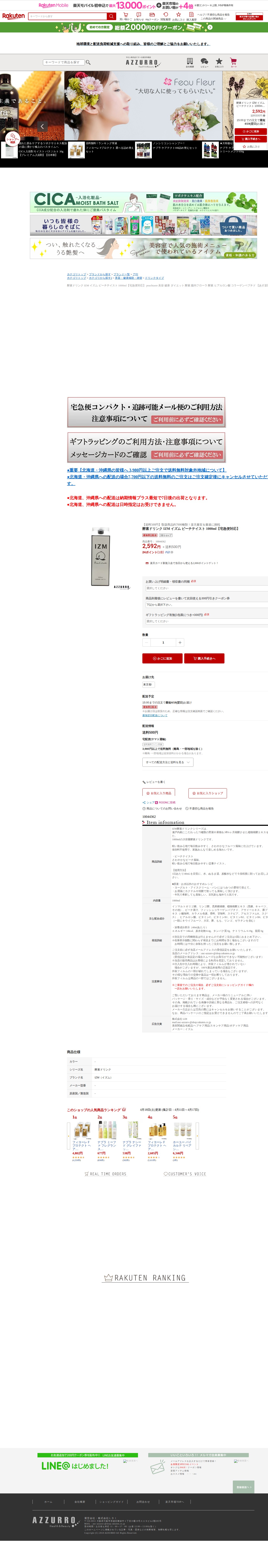Screen dimensions: 268x1568
Task: Click ショッピングガイド in the footer navigation
Action: click(x=112, y=1502)
